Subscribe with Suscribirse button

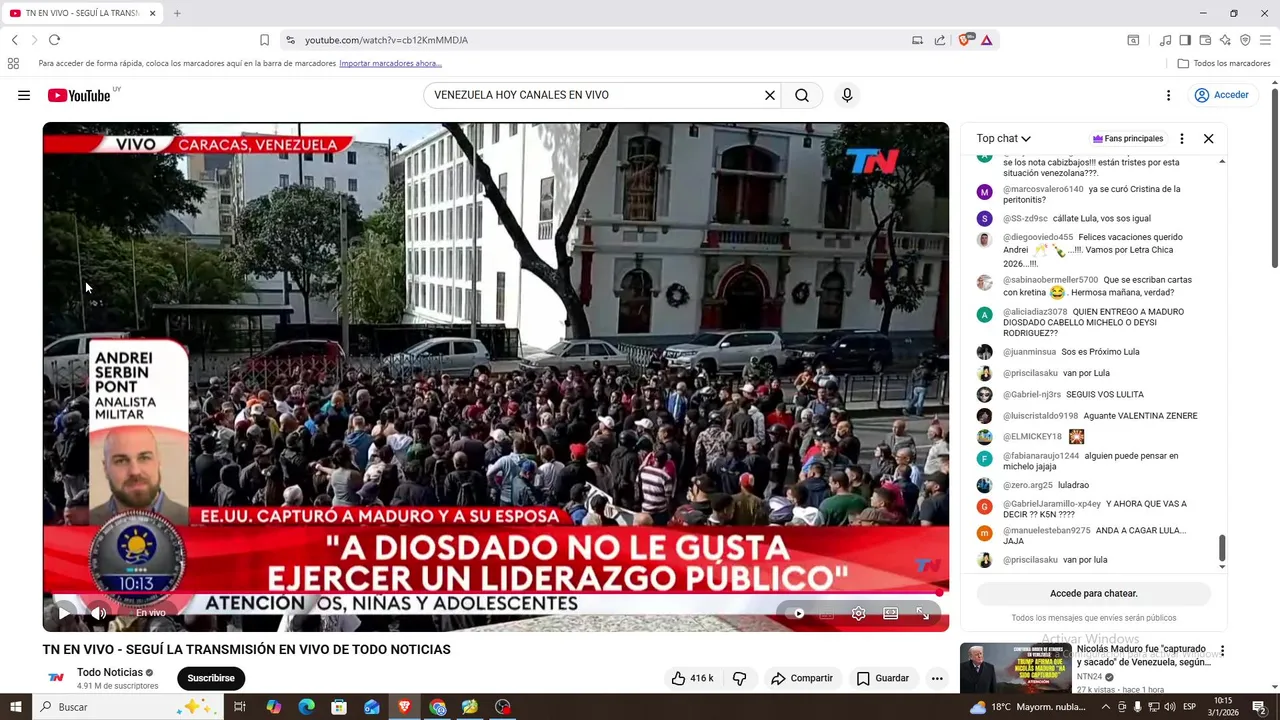pos(211,678)
